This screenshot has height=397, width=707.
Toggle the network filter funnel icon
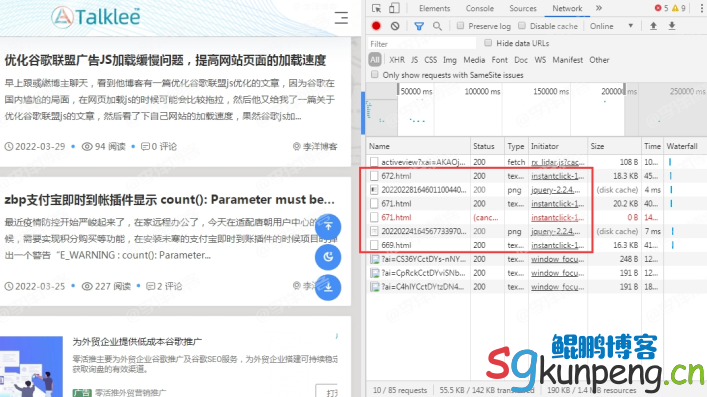419,26
